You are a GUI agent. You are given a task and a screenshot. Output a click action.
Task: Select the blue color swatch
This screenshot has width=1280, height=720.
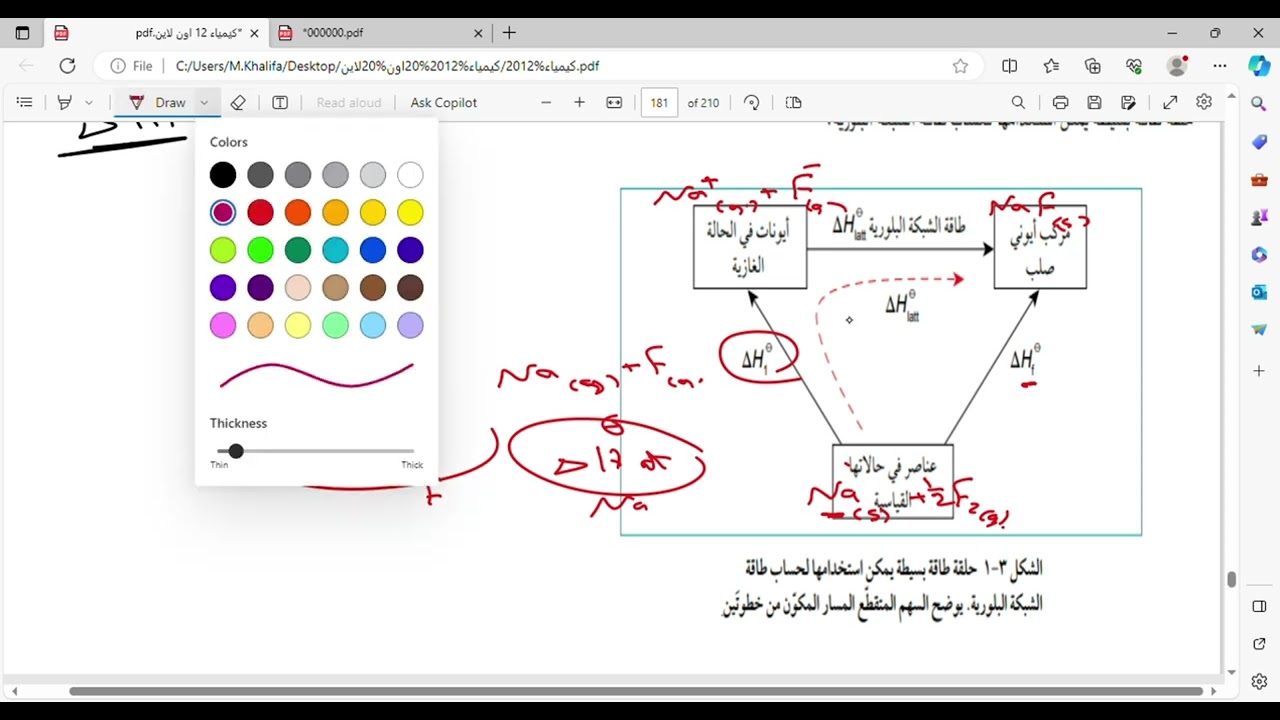[x=373, y=250]
